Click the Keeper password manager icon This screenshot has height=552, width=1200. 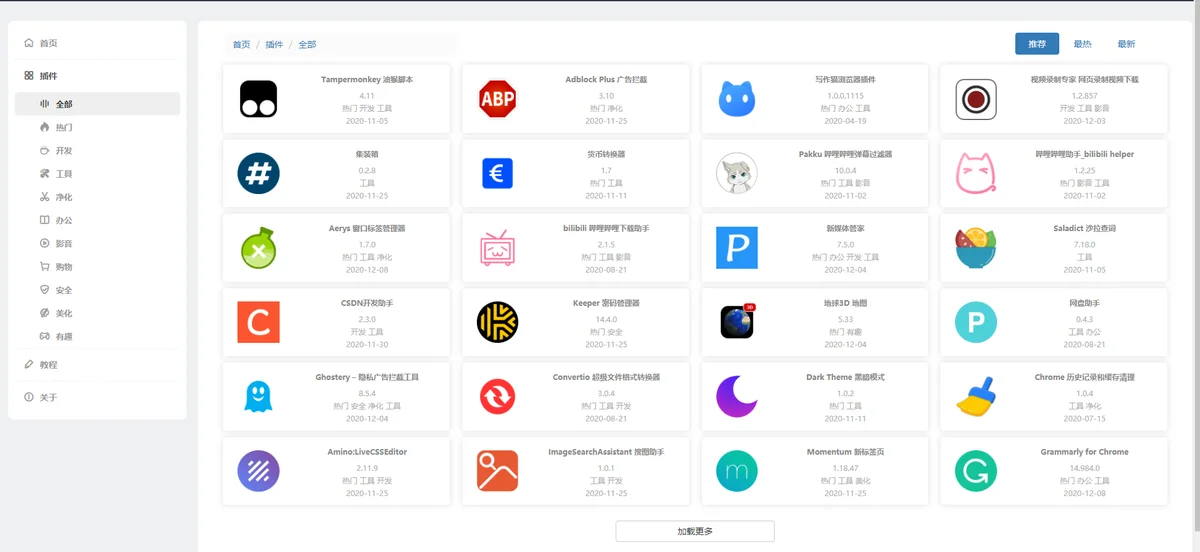click(497, 322)
